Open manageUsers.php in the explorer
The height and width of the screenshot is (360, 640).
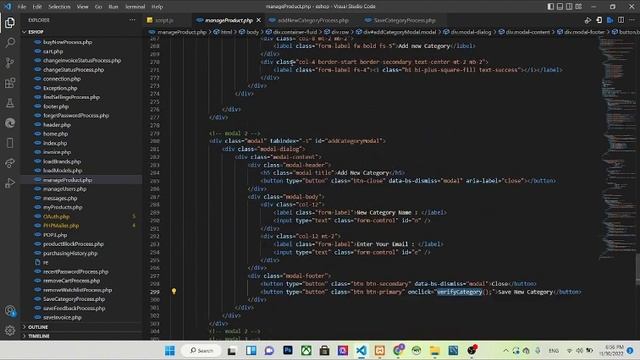click(x=64, y=189)
